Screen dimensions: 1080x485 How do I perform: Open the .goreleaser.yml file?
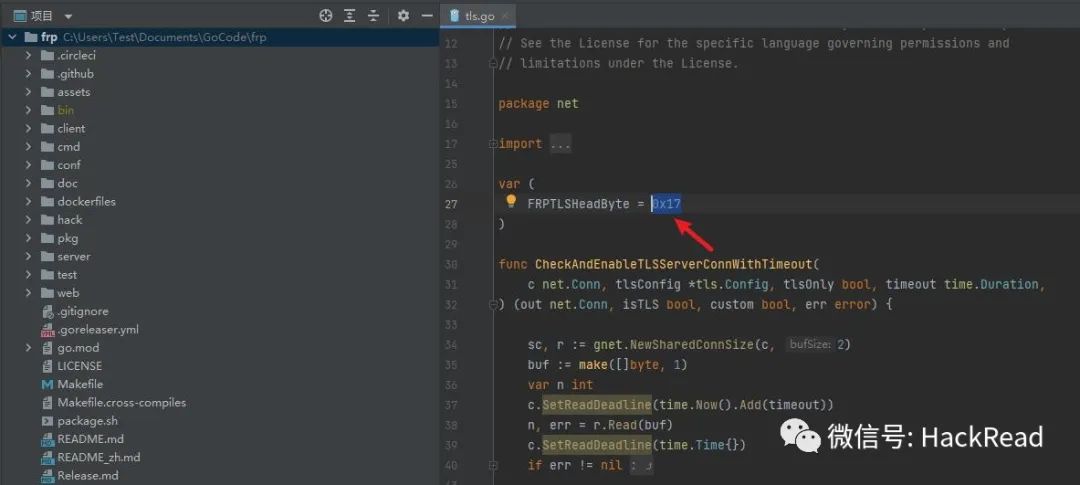tap(97, 329)
